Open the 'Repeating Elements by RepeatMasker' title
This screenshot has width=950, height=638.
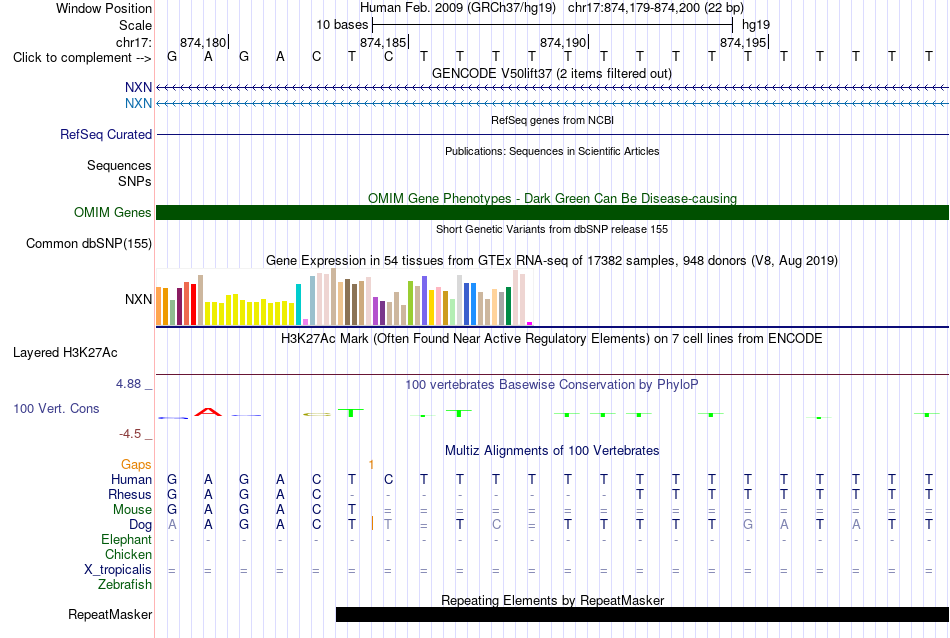pos(552,600)
